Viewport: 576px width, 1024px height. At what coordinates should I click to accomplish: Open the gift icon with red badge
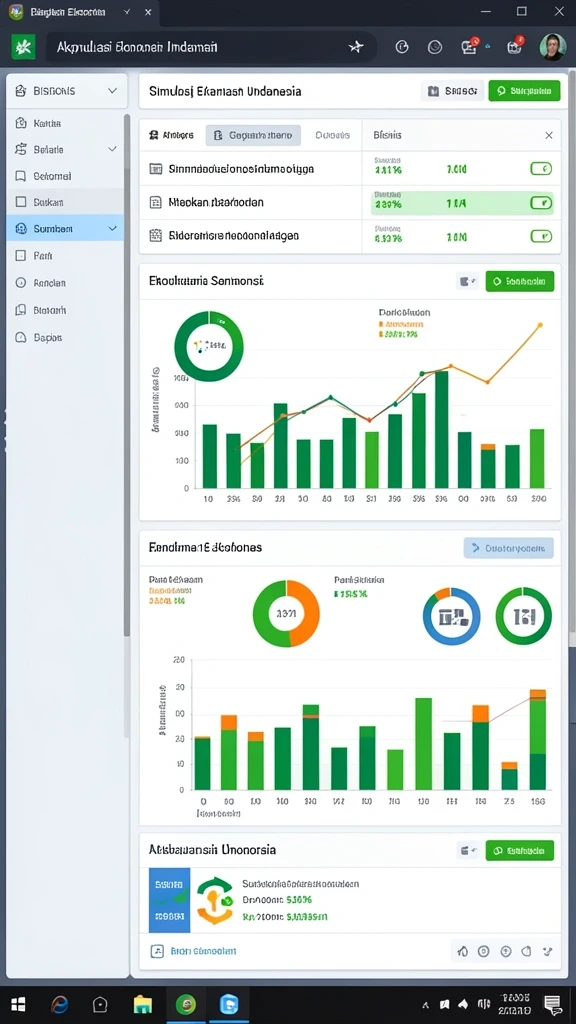(x=515, y=46)
